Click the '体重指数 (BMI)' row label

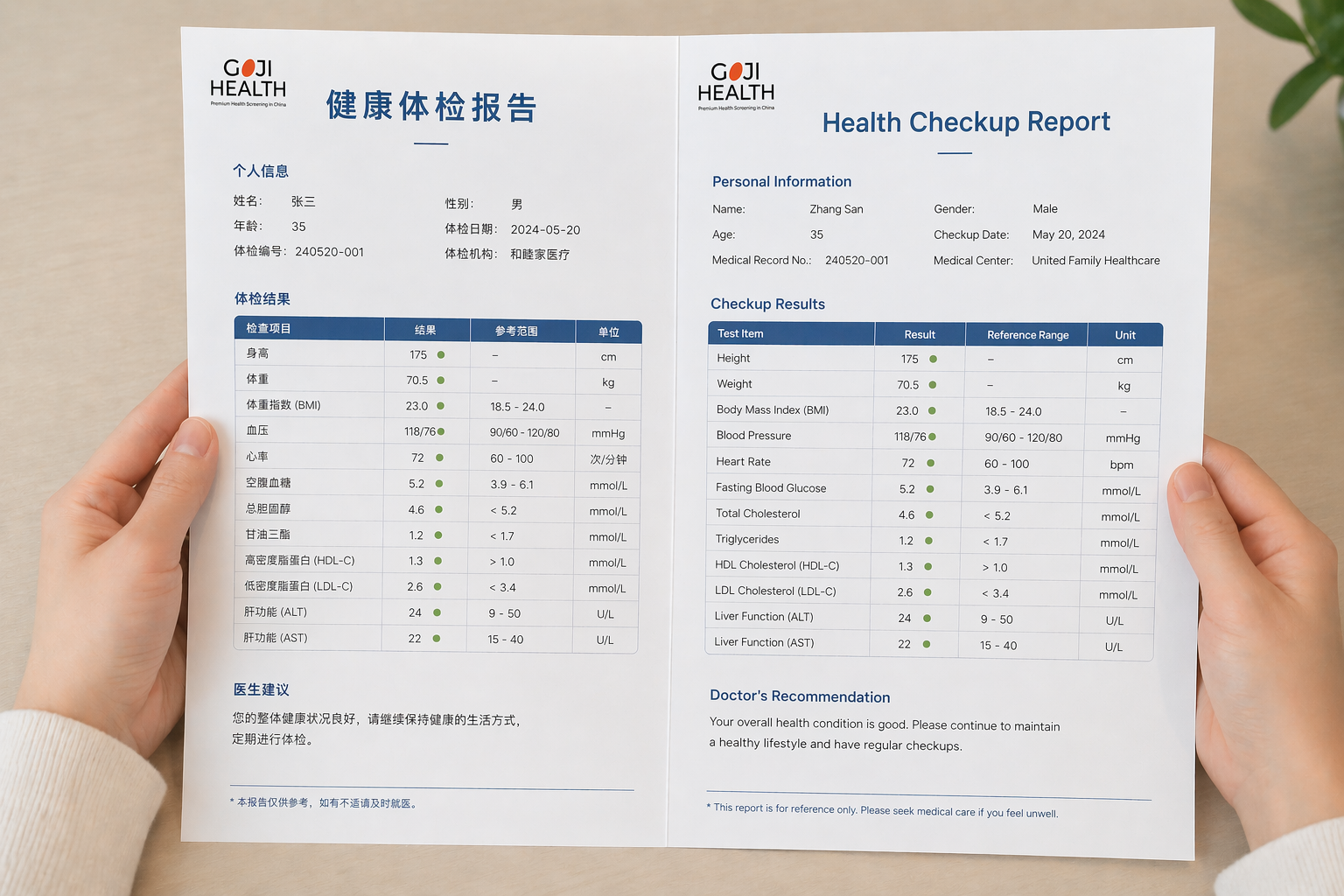[283, 405]
